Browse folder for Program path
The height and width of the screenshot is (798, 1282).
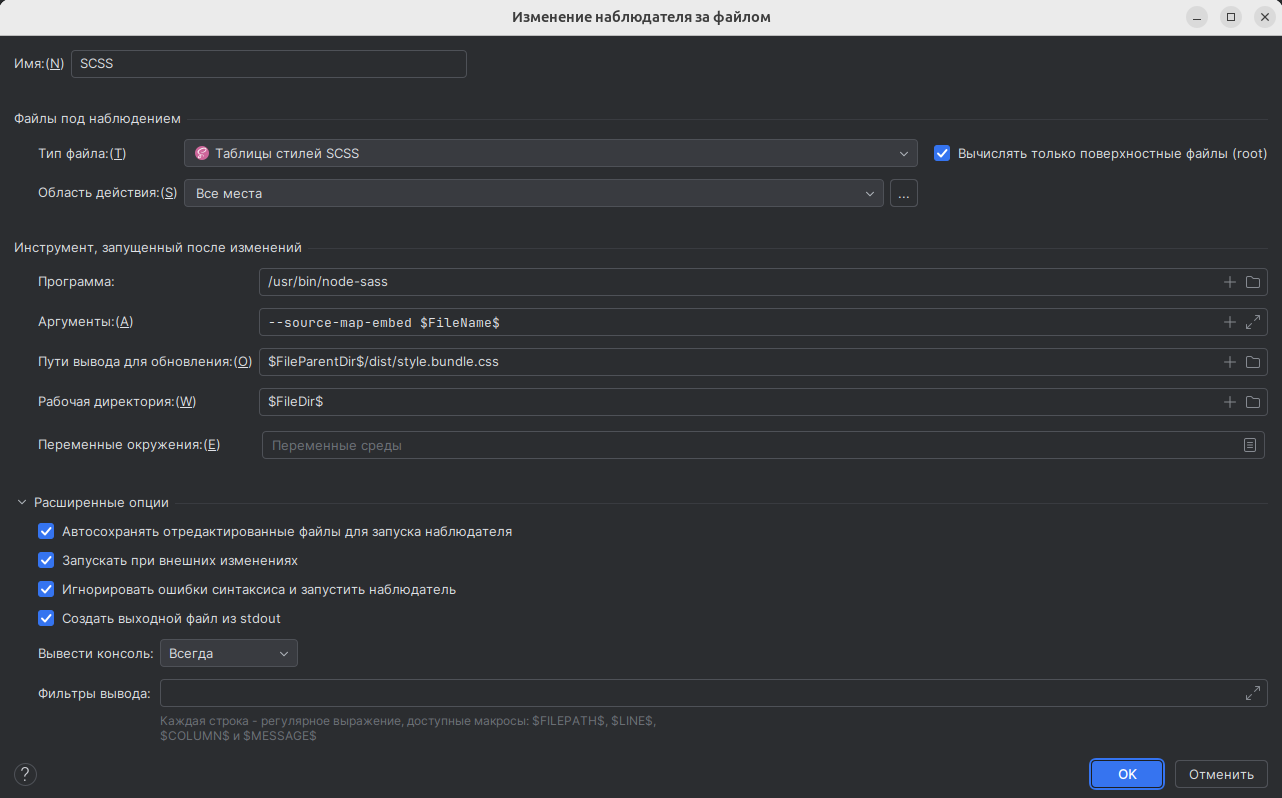[1252, 282]
